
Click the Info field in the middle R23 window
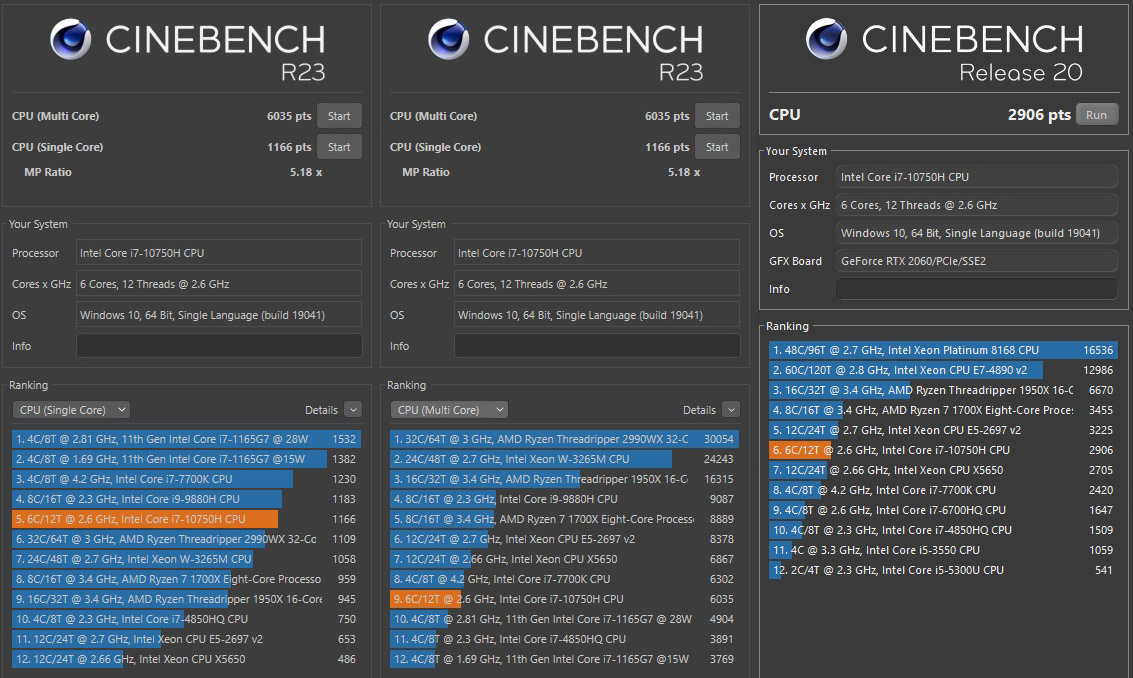pyautogui.click(x=597, y=346)
